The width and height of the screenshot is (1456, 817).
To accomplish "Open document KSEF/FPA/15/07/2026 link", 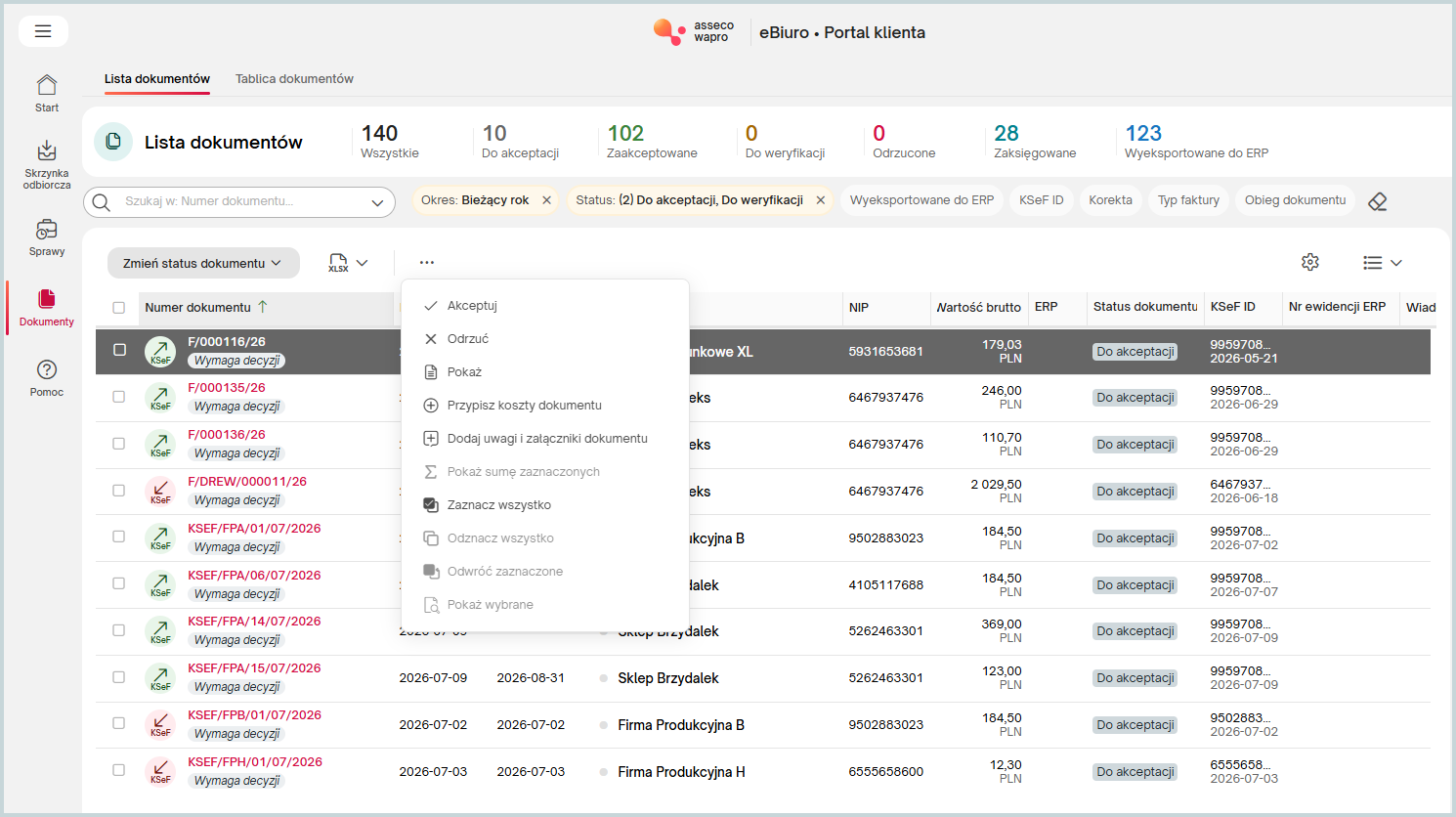I will [x=254, y=668].
